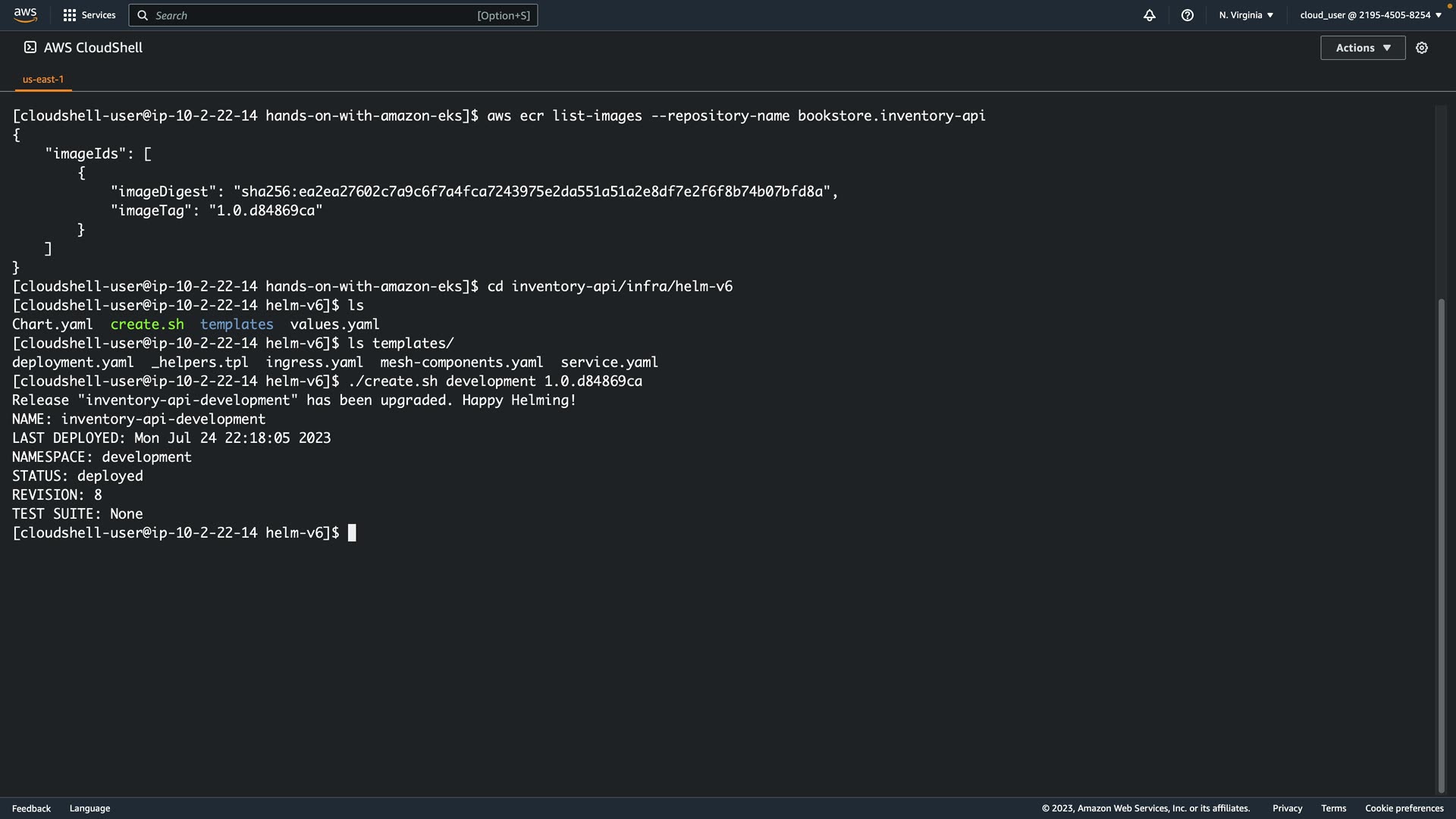Click the AWS logo home icon
This screenshot has width=1456, height=819.
[x=25, y=14]
